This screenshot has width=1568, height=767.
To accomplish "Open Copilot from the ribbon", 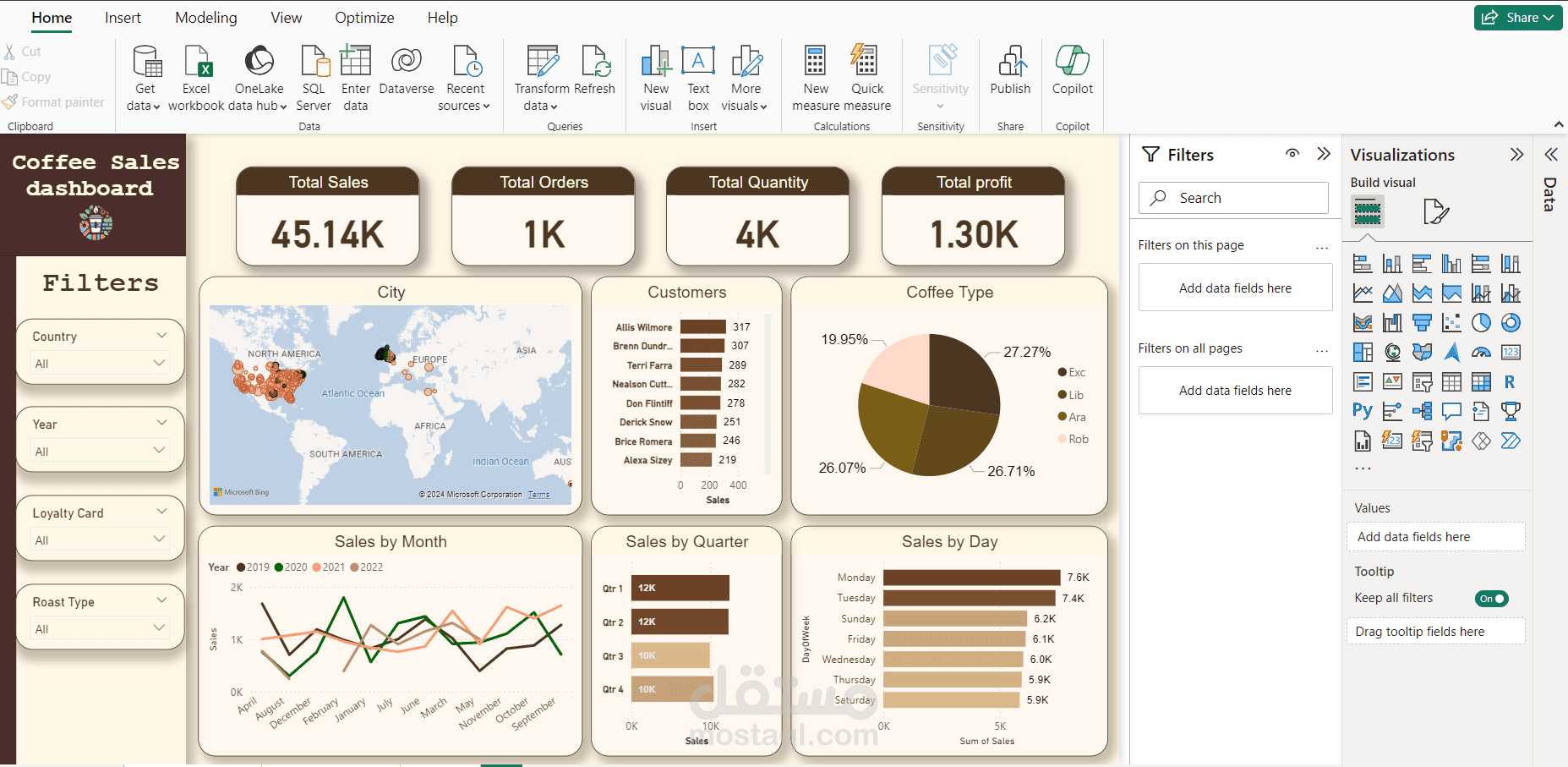I will tap(1072, 76).
